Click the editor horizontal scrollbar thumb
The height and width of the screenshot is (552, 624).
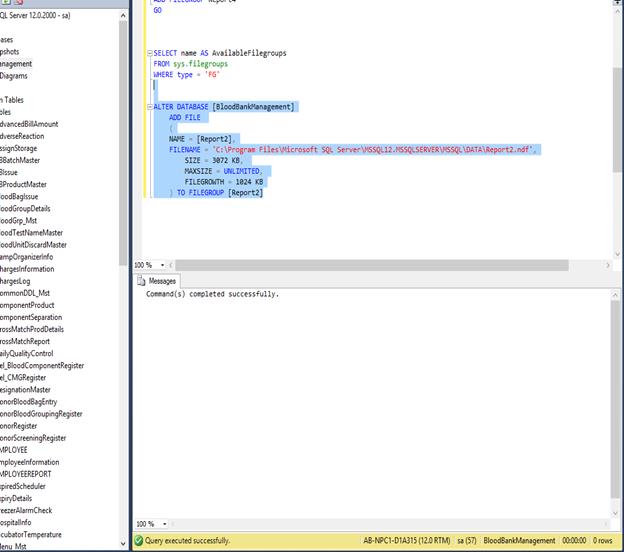372,265
